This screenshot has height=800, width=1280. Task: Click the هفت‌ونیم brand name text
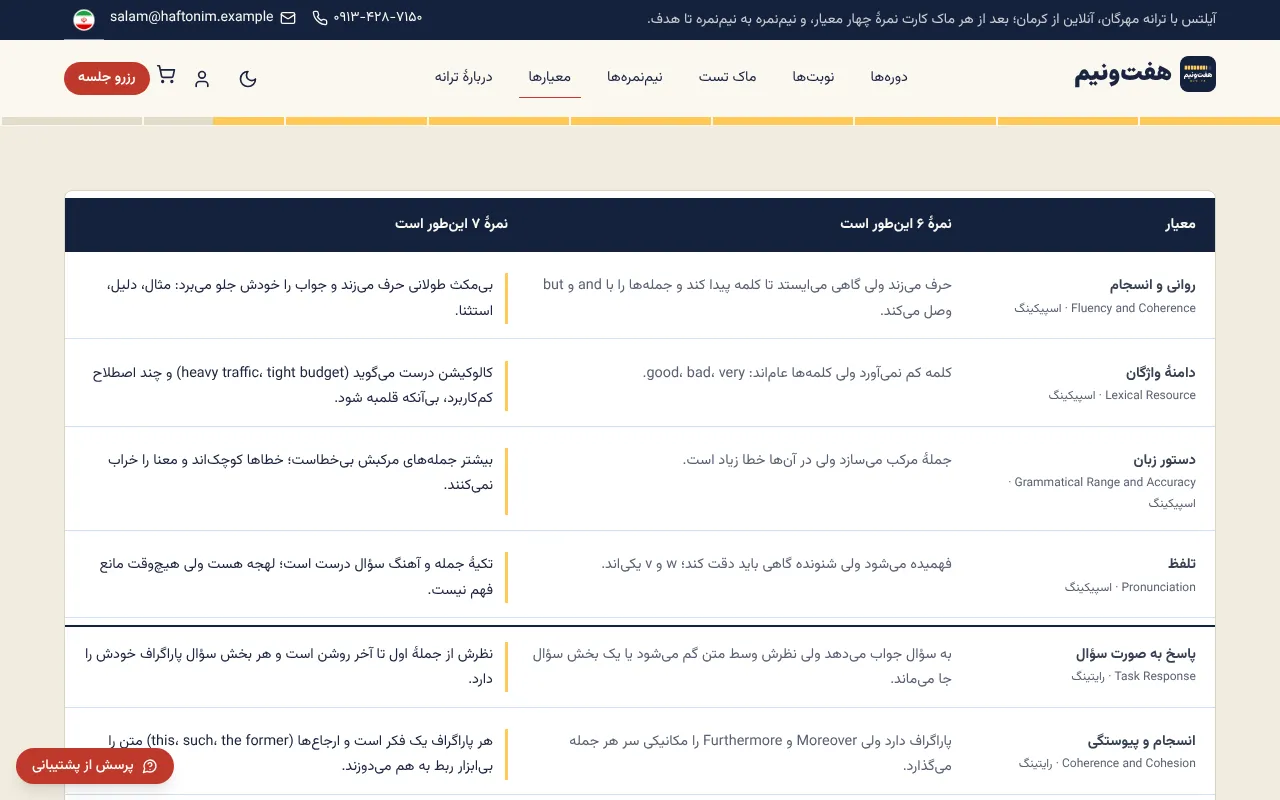coord(1123,74)
